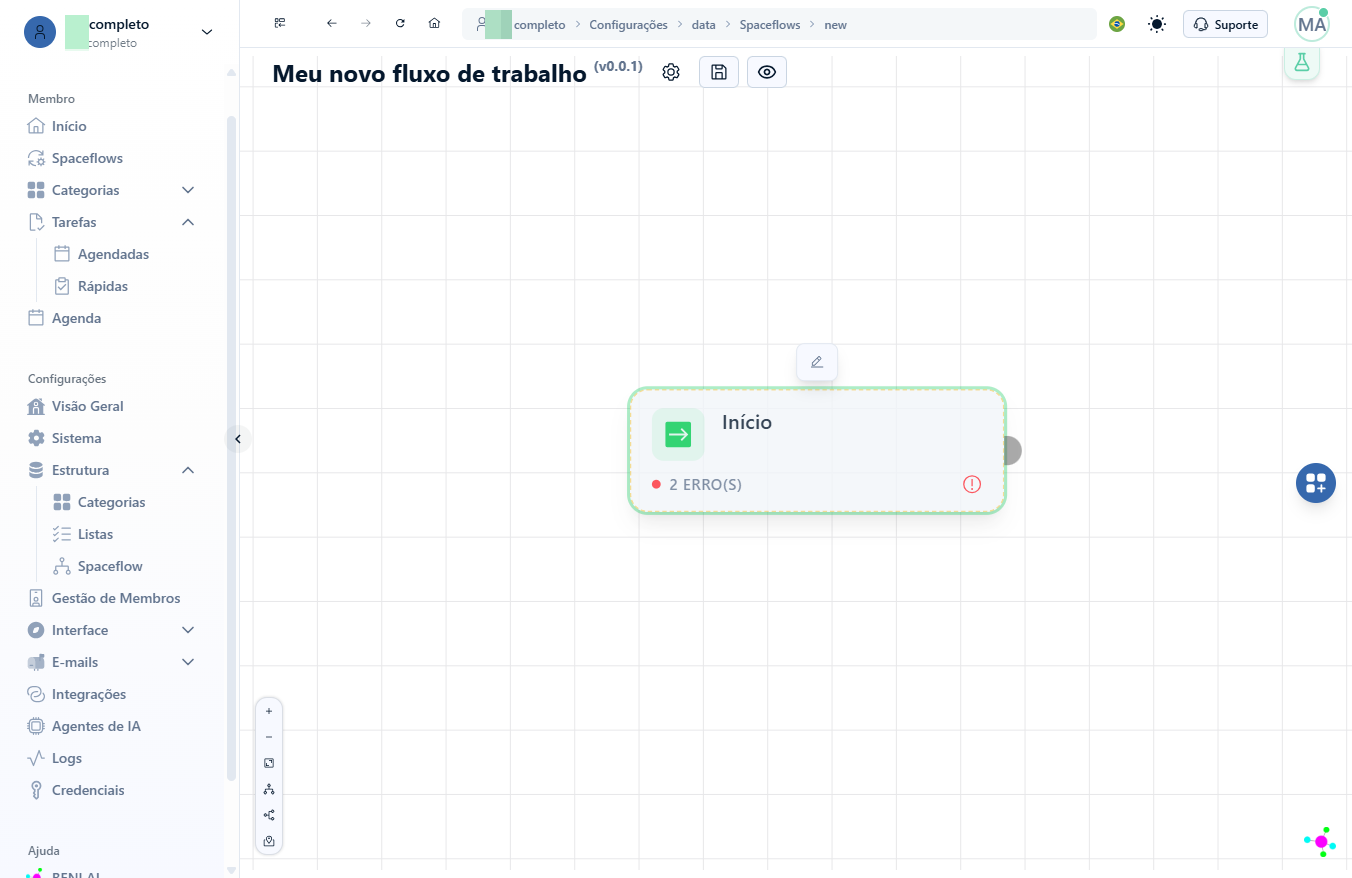1352x878 pixels.
Task: Navigate back with the left arrow
Action: point(332,23)
